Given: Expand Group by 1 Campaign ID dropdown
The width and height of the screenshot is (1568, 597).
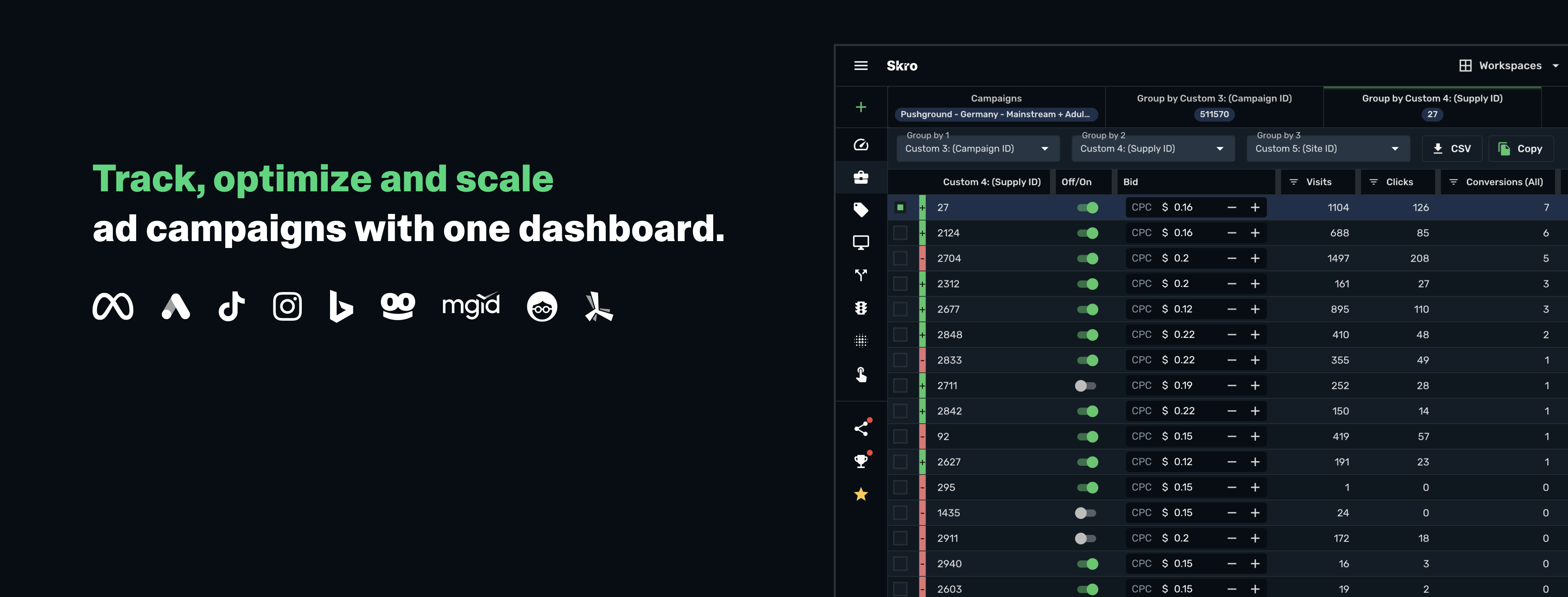Looking at the screenshot, I should click(x=978, y=148).
